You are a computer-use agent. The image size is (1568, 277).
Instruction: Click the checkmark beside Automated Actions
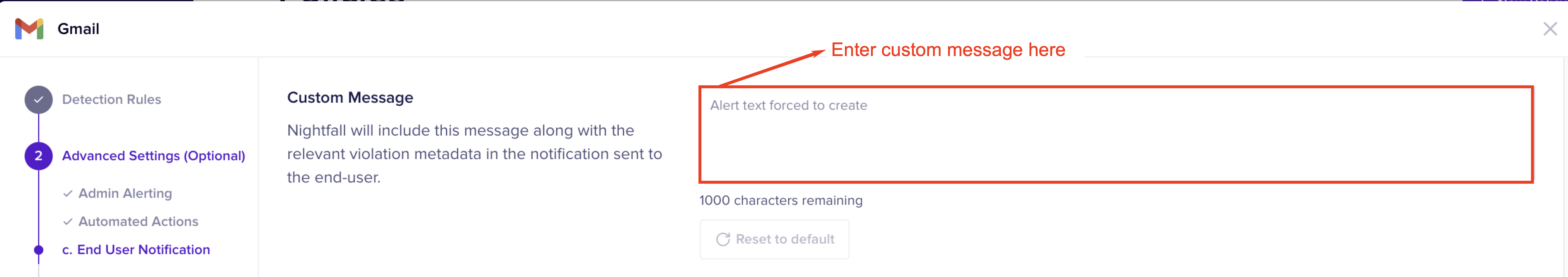[x=68, y=222]
